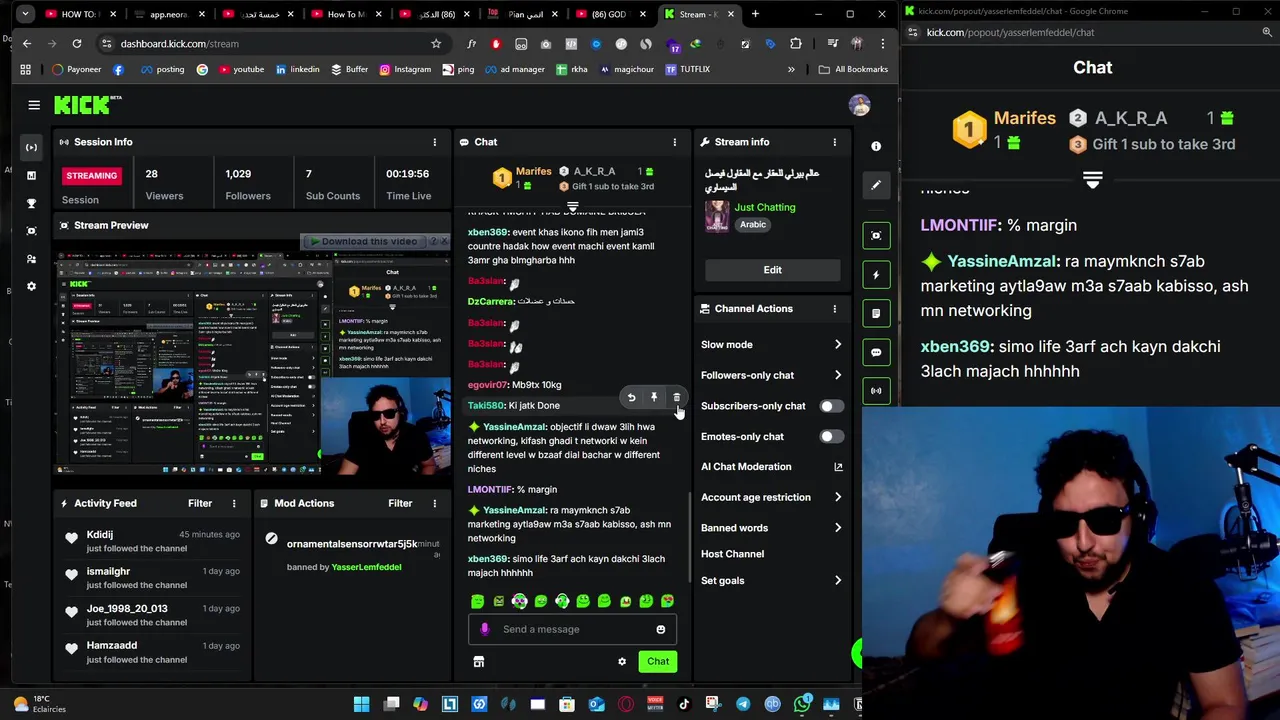Viewport: 1280px width, 720px height.
Task: Close the Download this video overlay
Action: 444,241
